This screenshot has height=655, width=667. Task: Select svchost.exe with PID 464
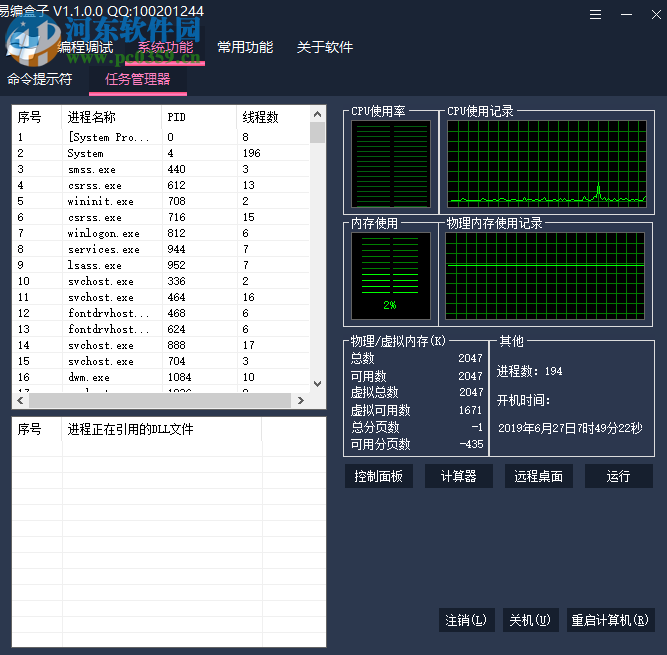(x=161, y=297)
